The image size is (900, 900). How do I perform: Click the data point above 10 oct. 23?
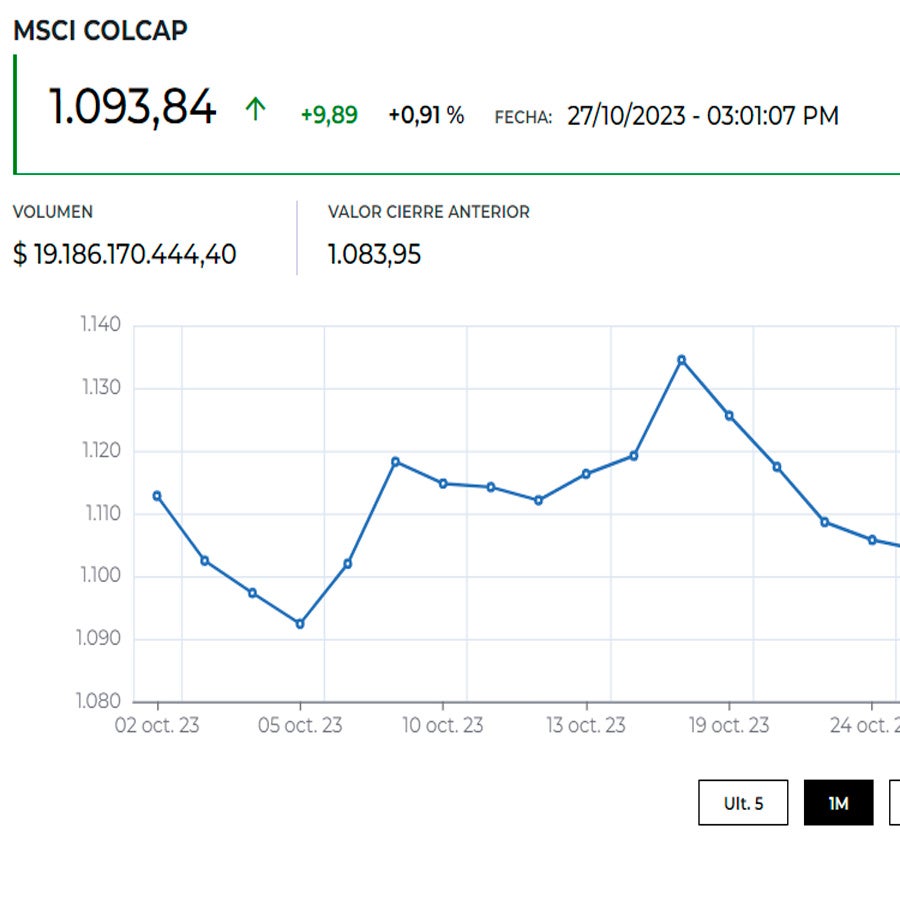443,483
